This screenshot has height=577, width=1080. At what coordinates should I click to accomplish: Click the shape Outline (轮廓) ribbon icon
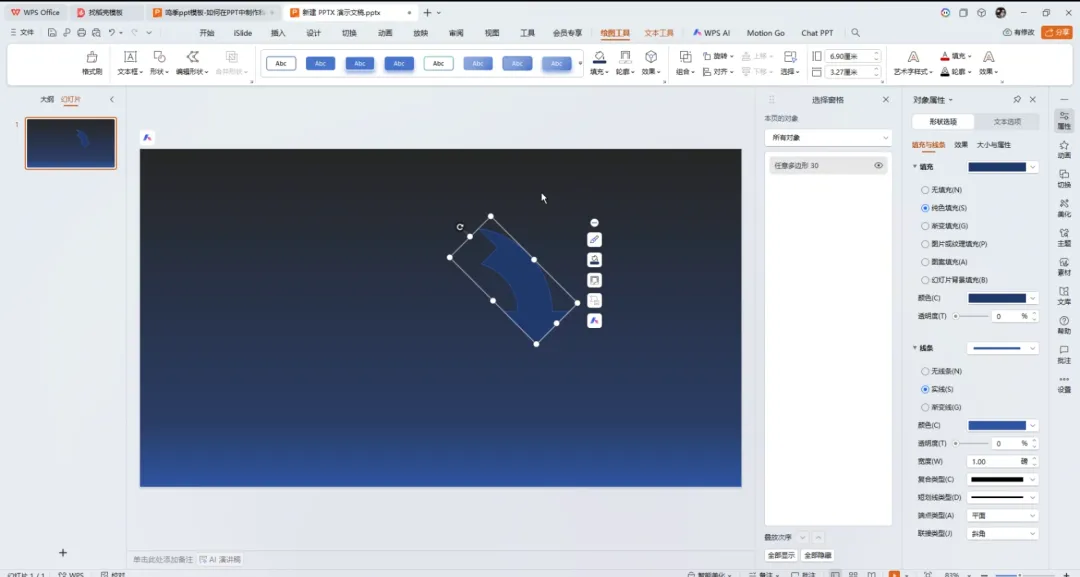tap(625, 58)
